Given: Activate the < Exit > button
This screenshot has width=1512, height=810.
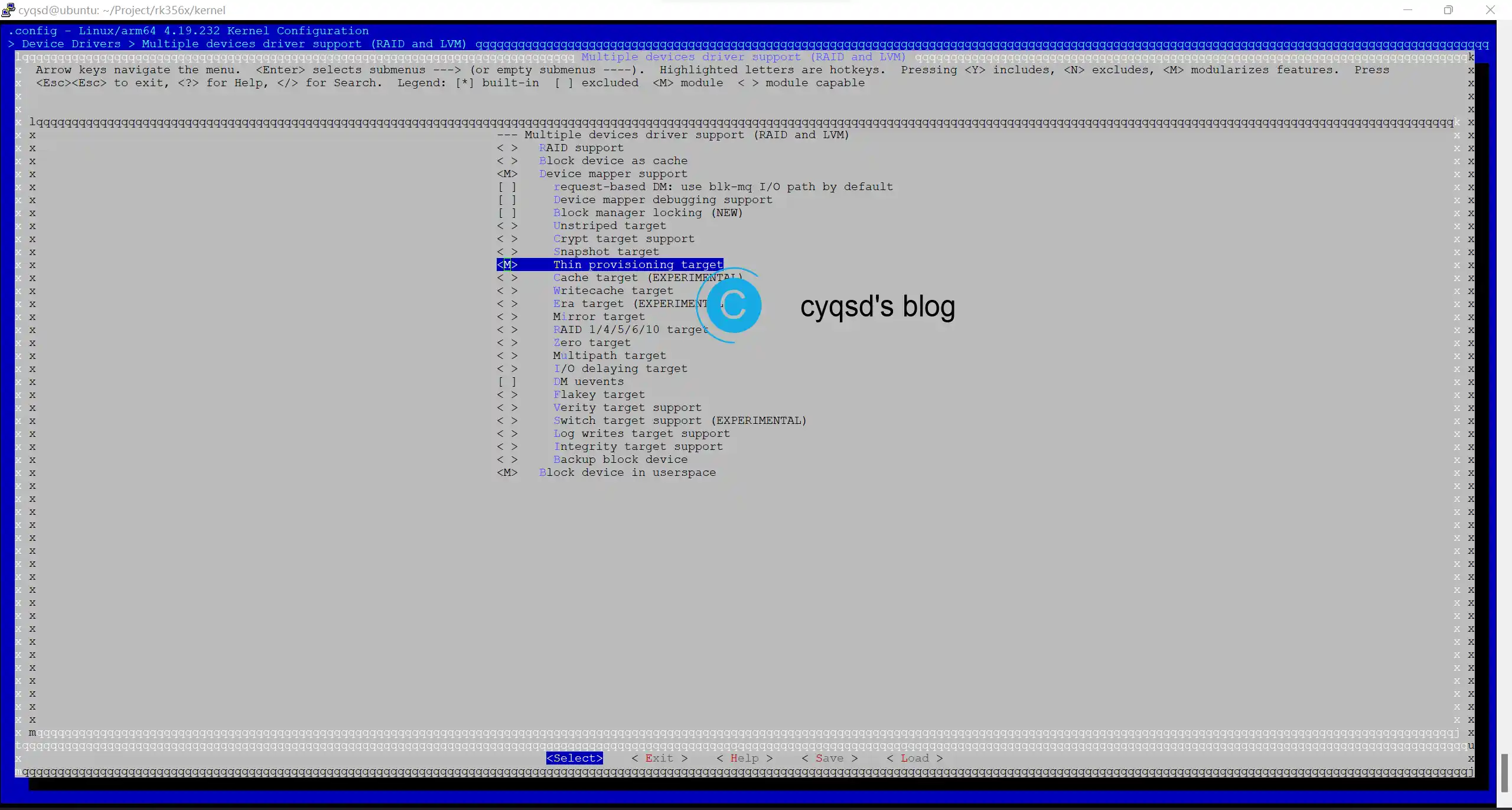Looking at the screenshot, I should (x=660, y=758).
